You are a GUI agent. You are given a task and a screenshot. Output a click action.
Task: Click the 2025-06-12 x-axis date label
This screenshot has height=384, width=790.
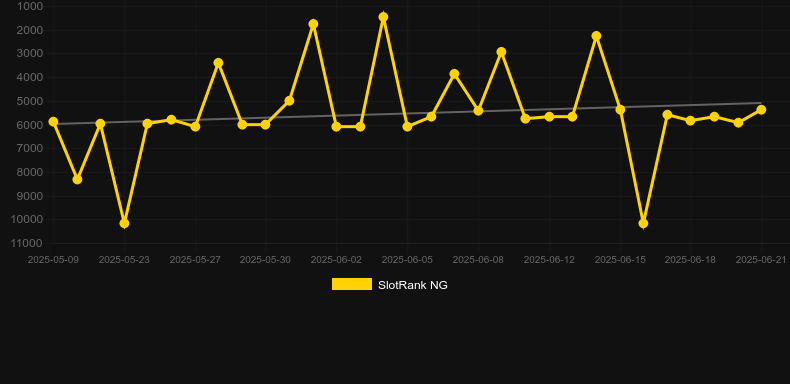[x=549, y=260]
